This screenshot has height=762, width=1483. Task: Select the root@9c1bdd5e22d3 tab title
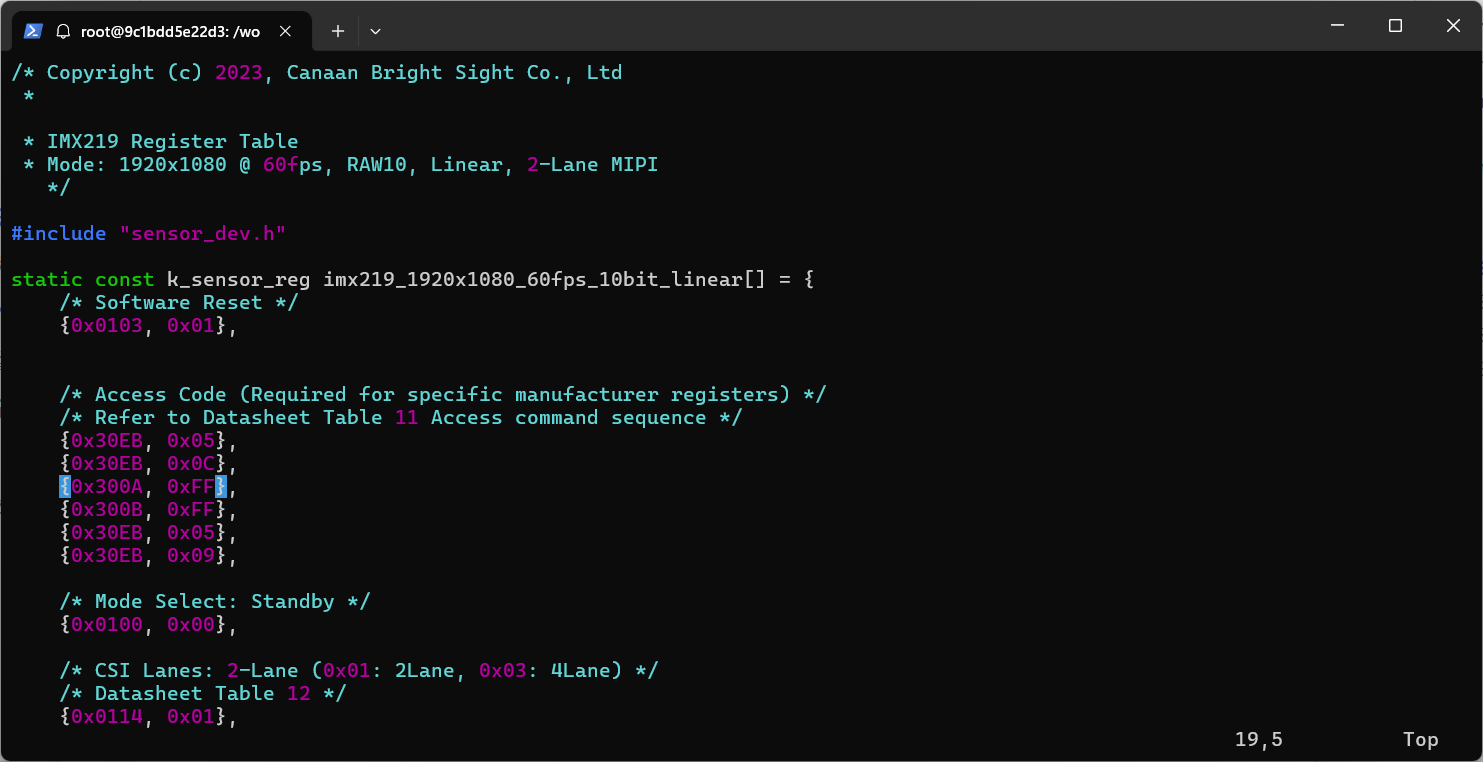point(170,31)
